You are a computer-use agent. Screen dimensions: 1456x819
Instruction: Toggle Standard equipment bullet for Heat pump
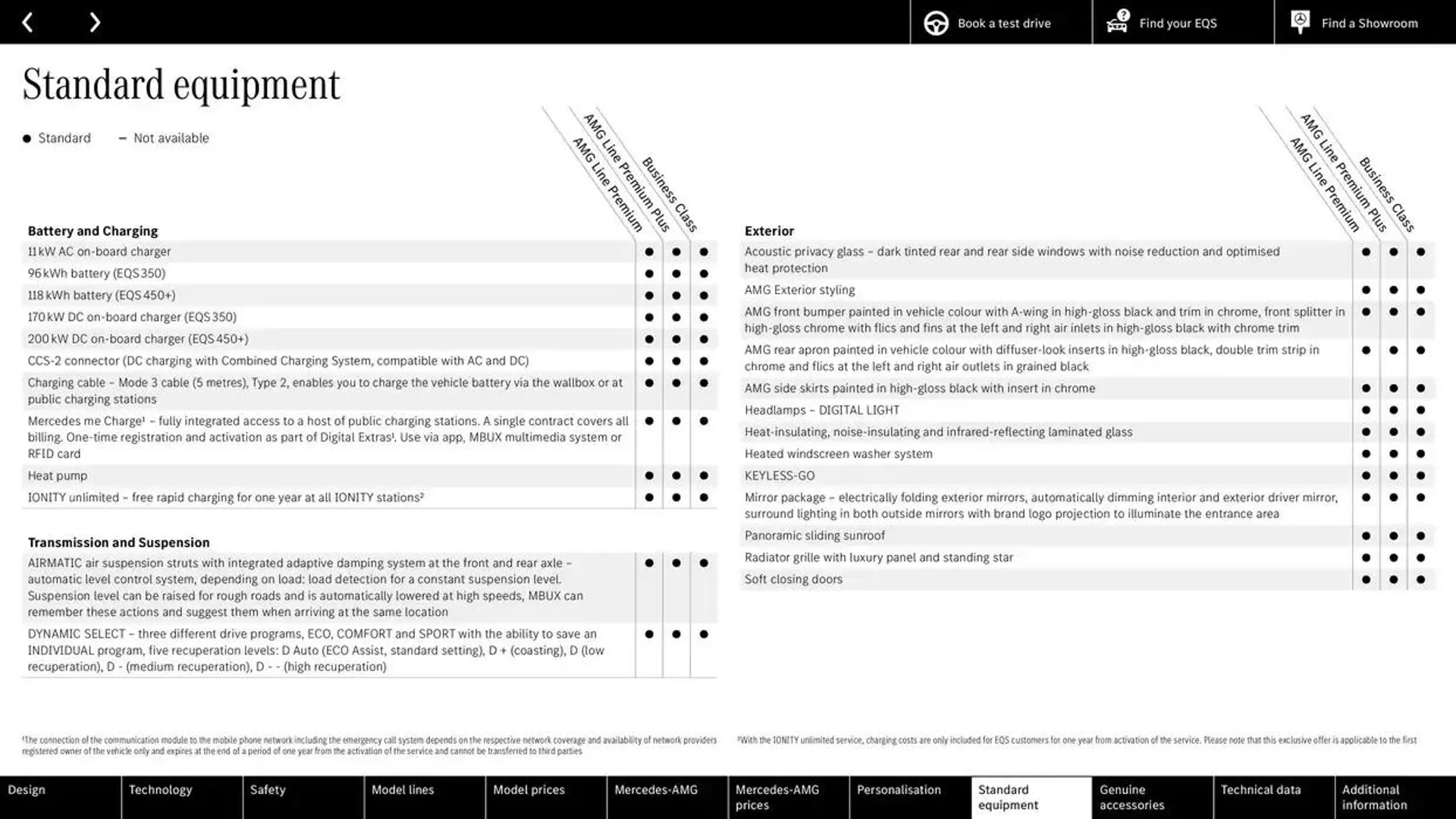(x=648, y=475)
